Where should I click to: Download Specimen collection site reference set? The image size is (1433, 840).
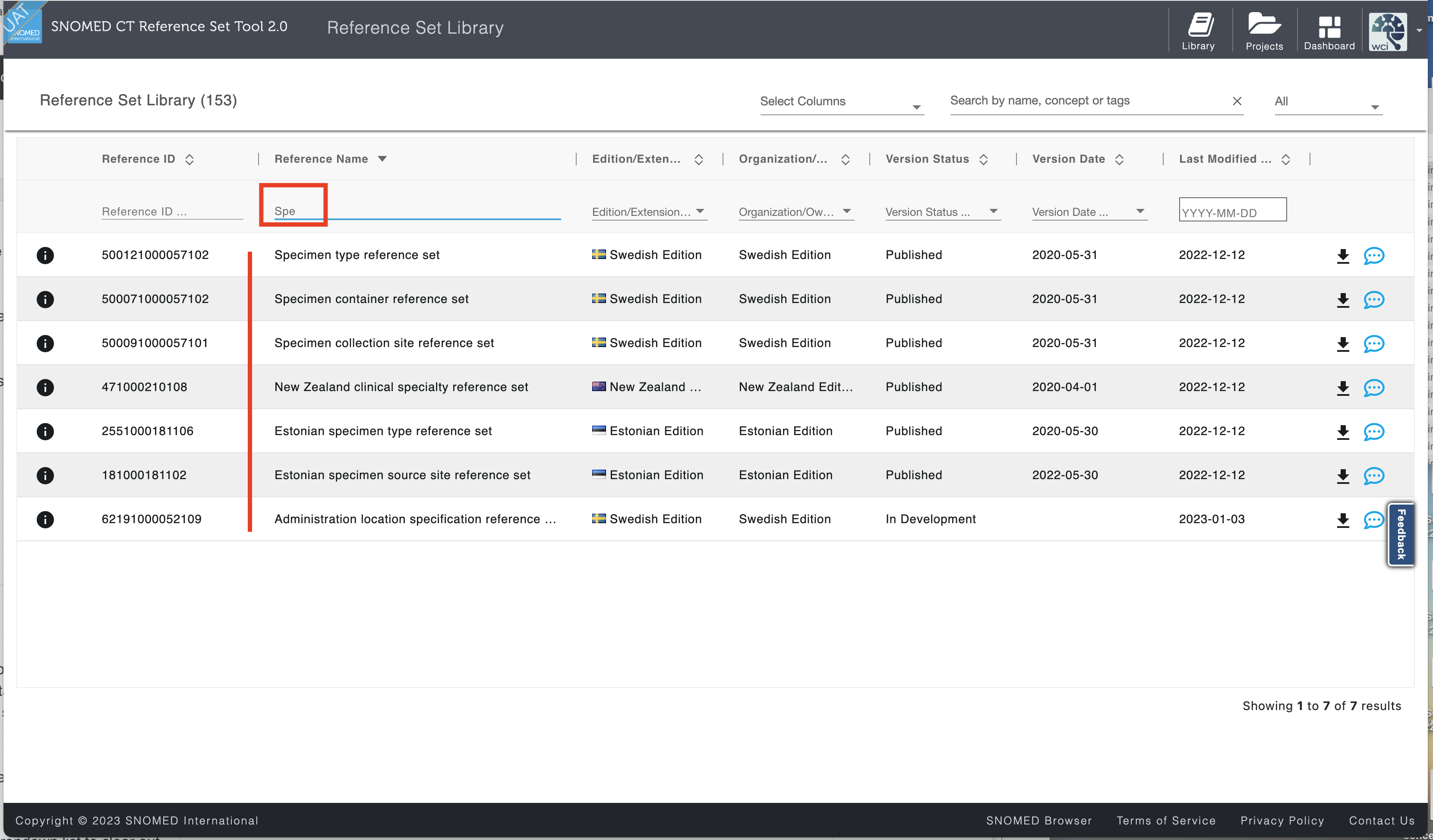(1343, 344)
